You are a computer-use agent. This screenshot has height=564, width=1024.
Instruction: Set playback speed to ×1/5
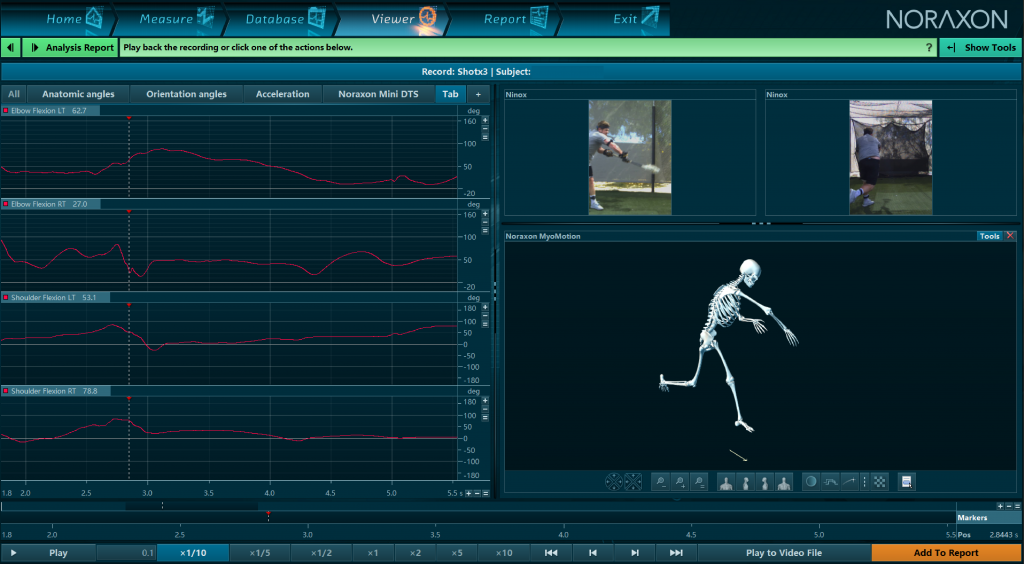[260, 553]
